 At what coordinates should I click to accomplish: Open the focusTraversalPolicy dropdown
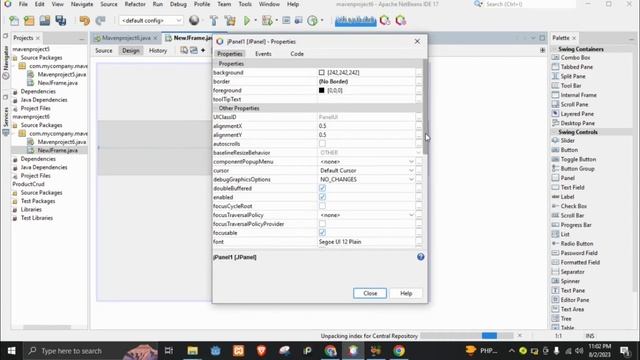coord(411,215)
